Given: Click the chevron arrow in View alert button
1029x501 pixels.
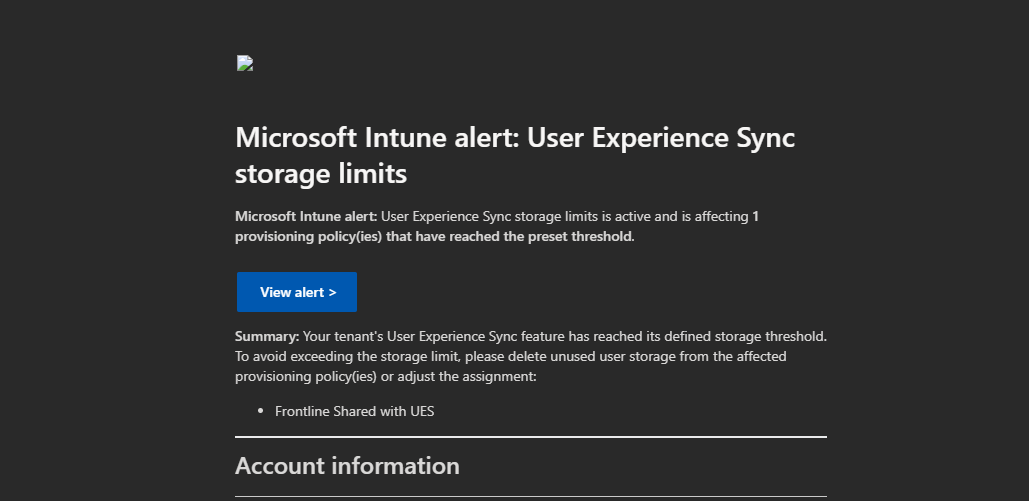Looking at the screenshot, I should coord(332,292).
